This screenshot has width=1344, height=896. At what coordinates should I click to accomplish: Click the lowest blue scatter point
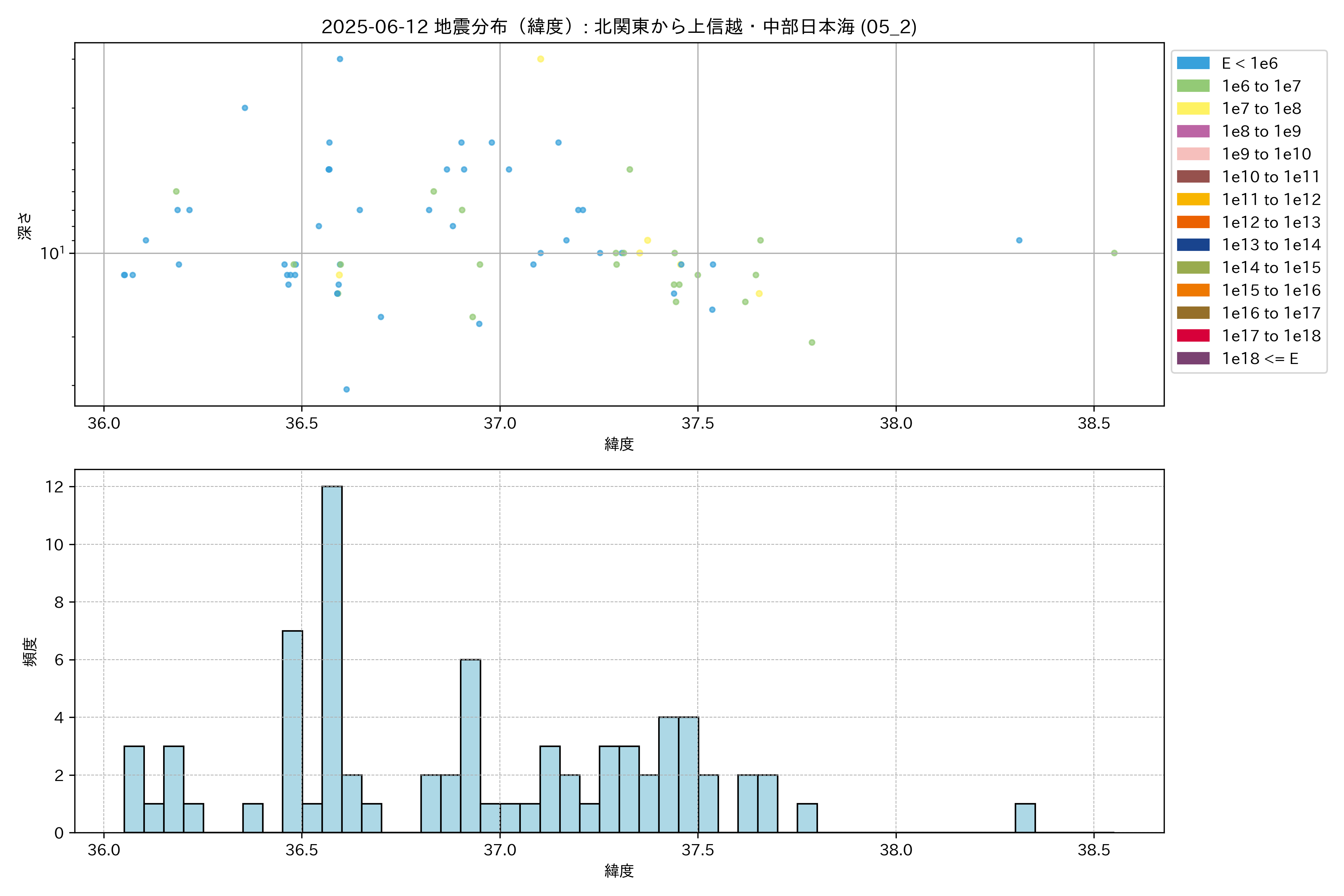346,390
